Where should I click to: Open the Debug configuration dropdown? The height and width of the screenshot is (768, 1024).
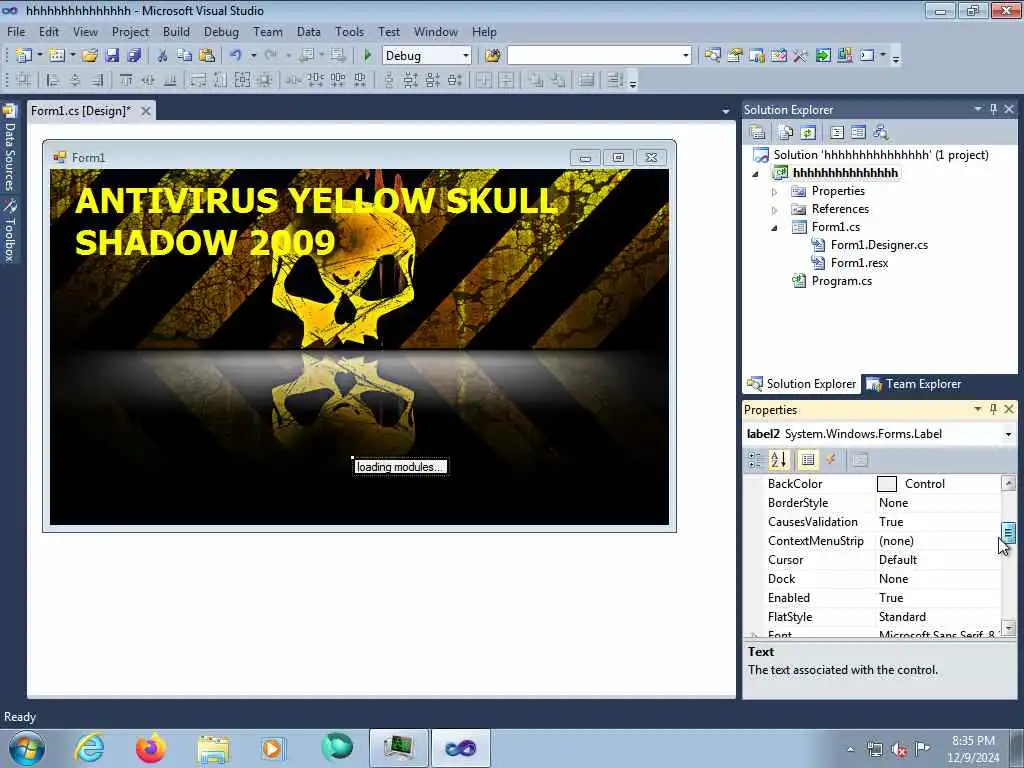tap(465, 56)
